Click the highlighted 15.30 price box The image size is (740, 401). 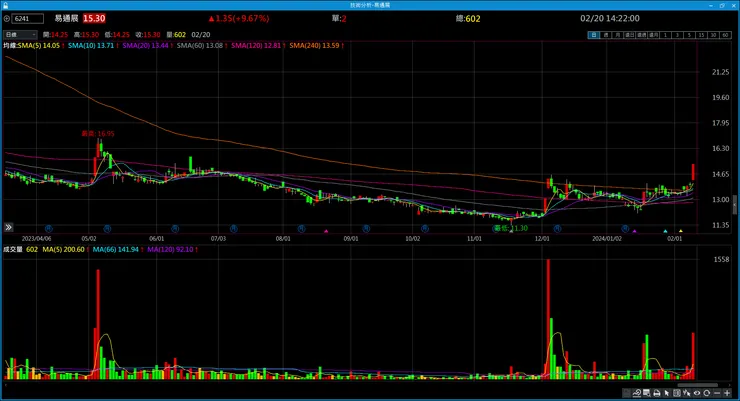94,18
